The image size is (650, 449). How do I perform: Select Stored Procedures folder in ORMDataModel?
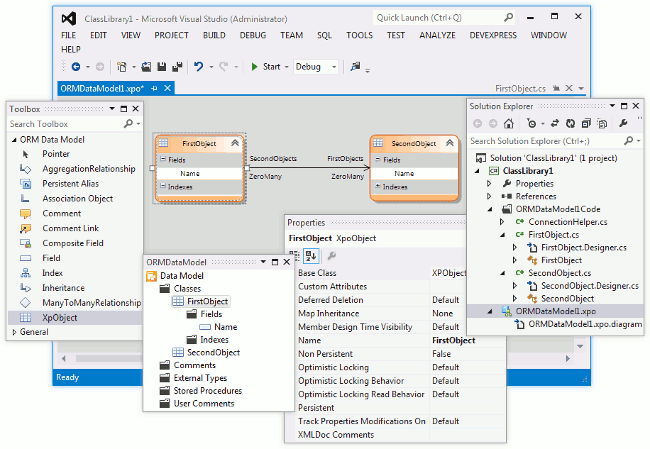(207, 391)
